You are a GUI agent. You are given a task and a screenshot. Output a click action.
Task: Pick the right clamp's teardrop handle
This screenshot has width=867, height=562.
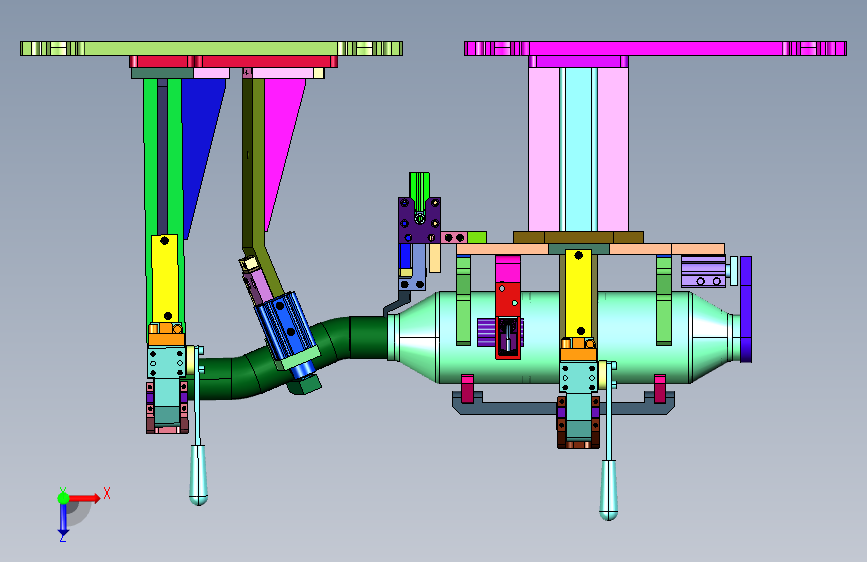(609, 490)
